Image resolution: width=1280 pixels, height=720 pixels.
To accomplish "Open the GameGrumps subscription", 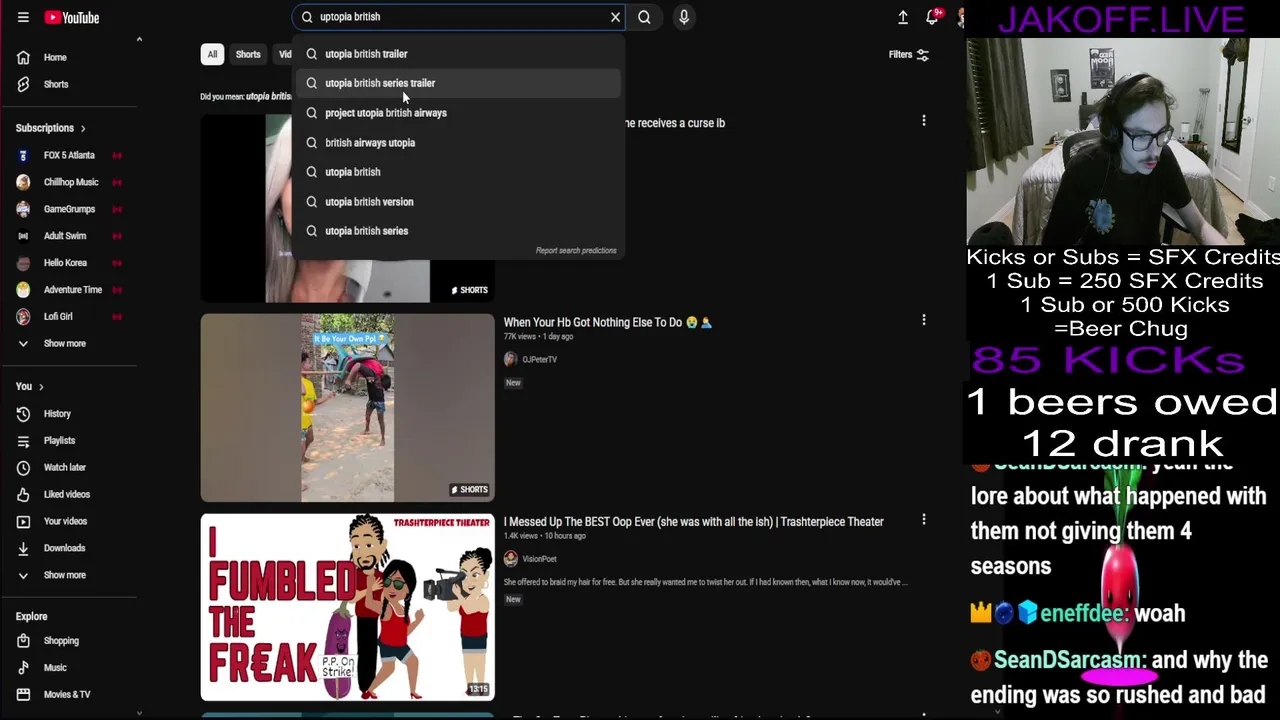I will click(x=70, y=209).
